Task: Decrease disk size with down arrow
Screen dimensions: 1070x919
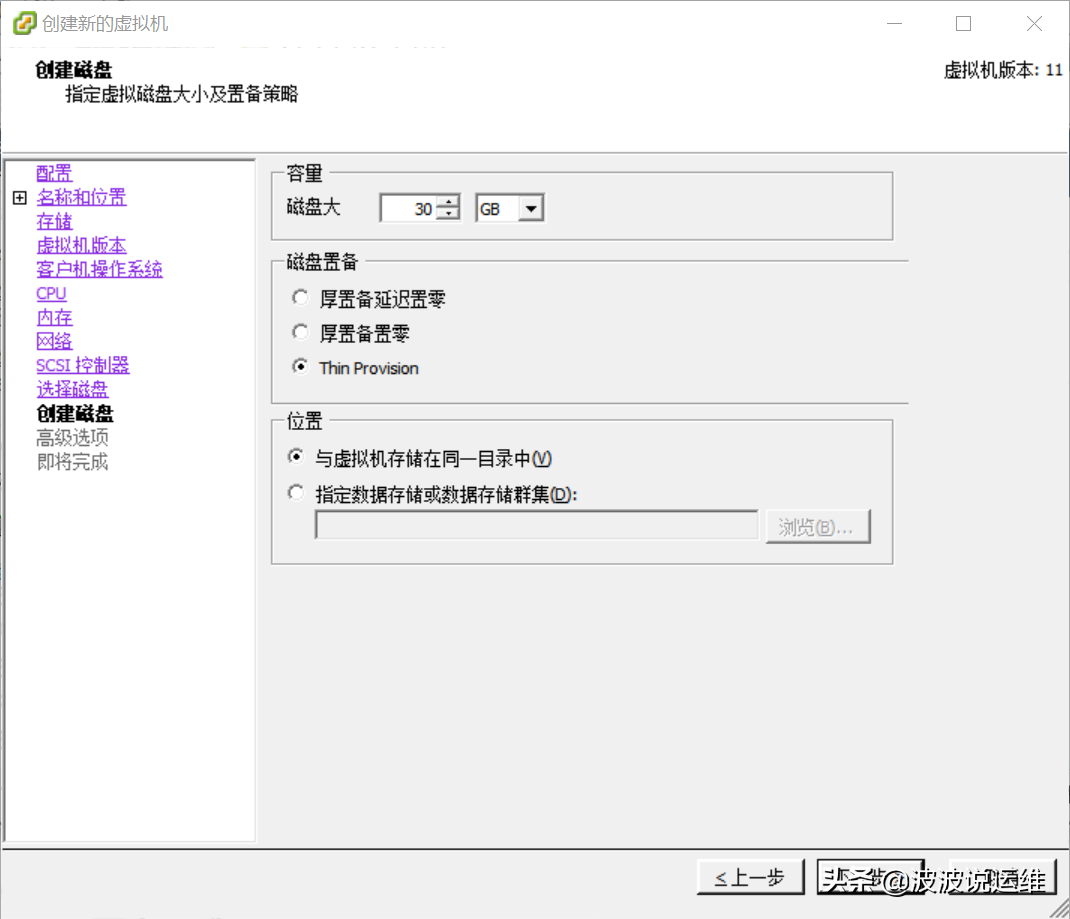Action: pyautogui.click(x=448, y=215)
